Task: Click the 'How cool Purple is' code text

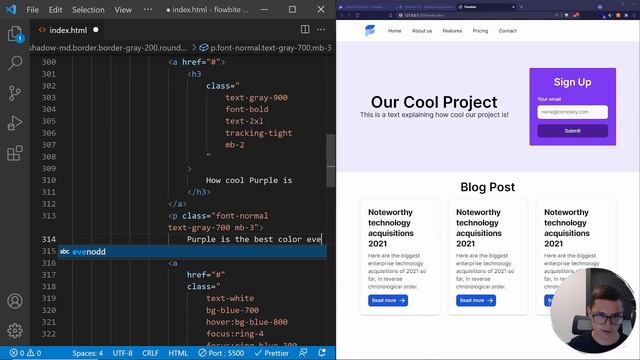Action: click(x=249, y=180)
